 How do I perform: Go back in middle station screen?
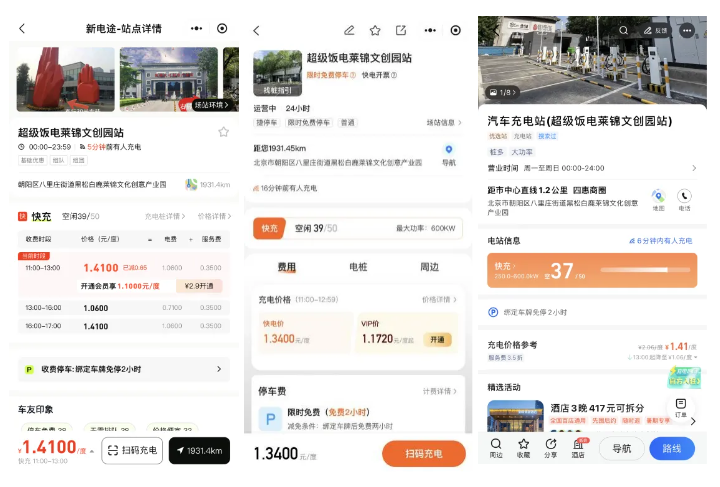256,31
